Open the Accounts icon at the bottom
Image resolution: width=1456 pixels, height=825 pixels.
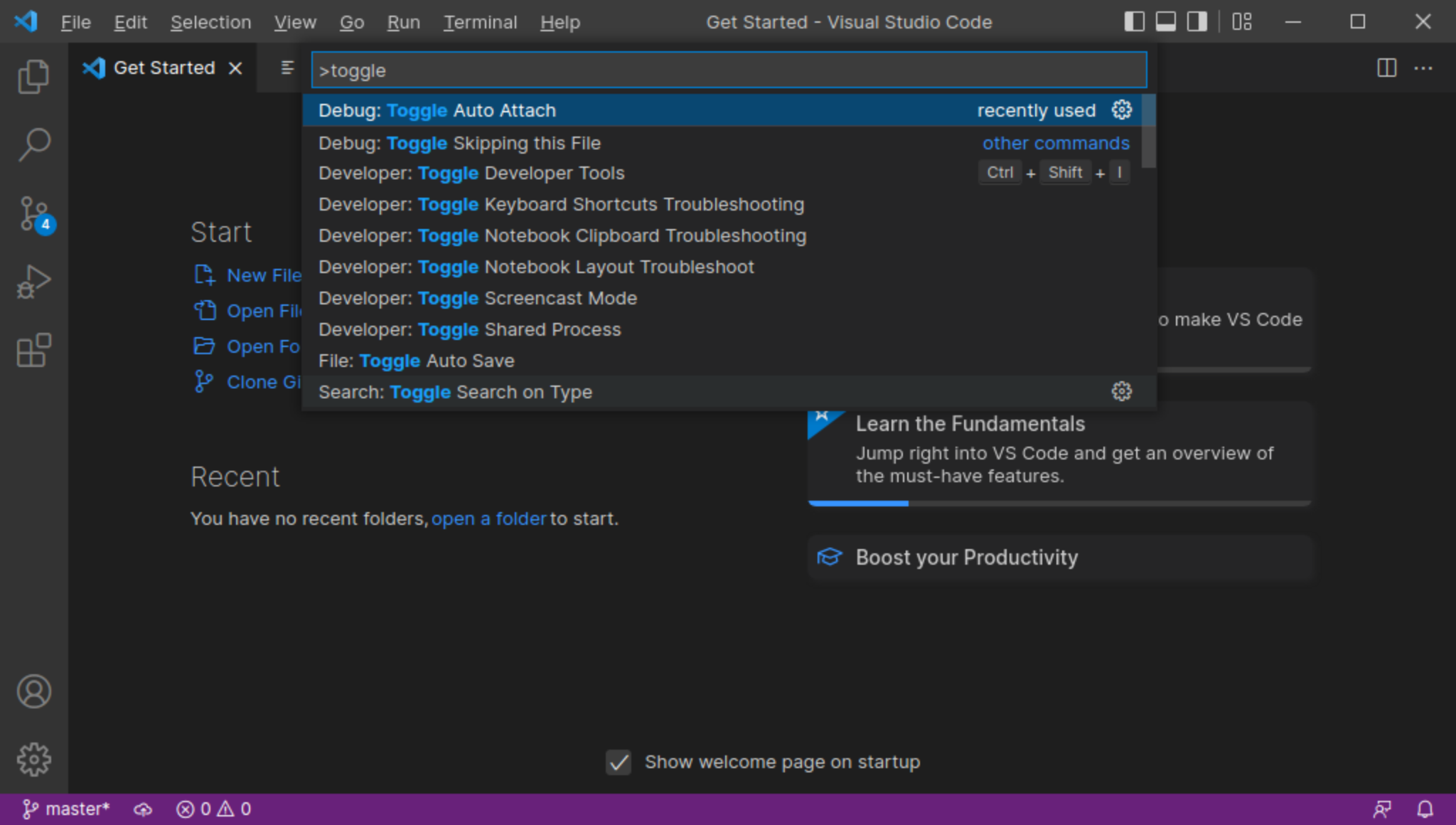pyautogui.click(x=33, y=691)
